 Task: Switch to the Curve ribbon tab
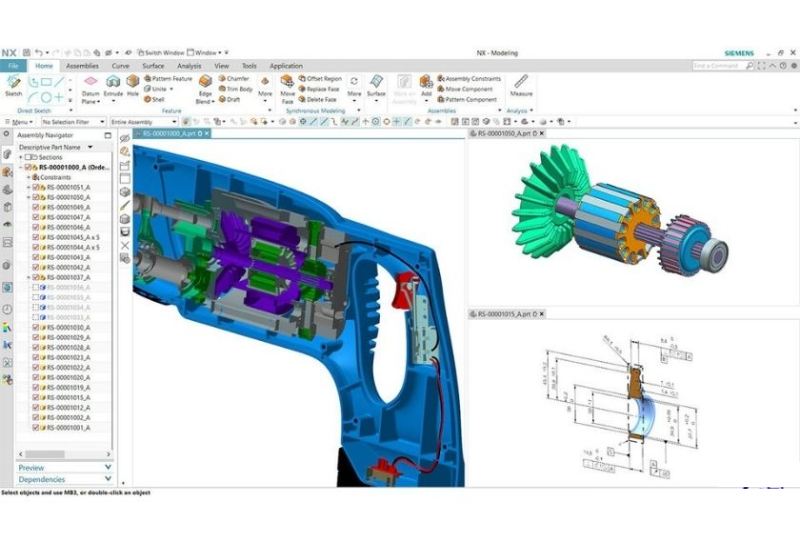(x=120, y=66)
